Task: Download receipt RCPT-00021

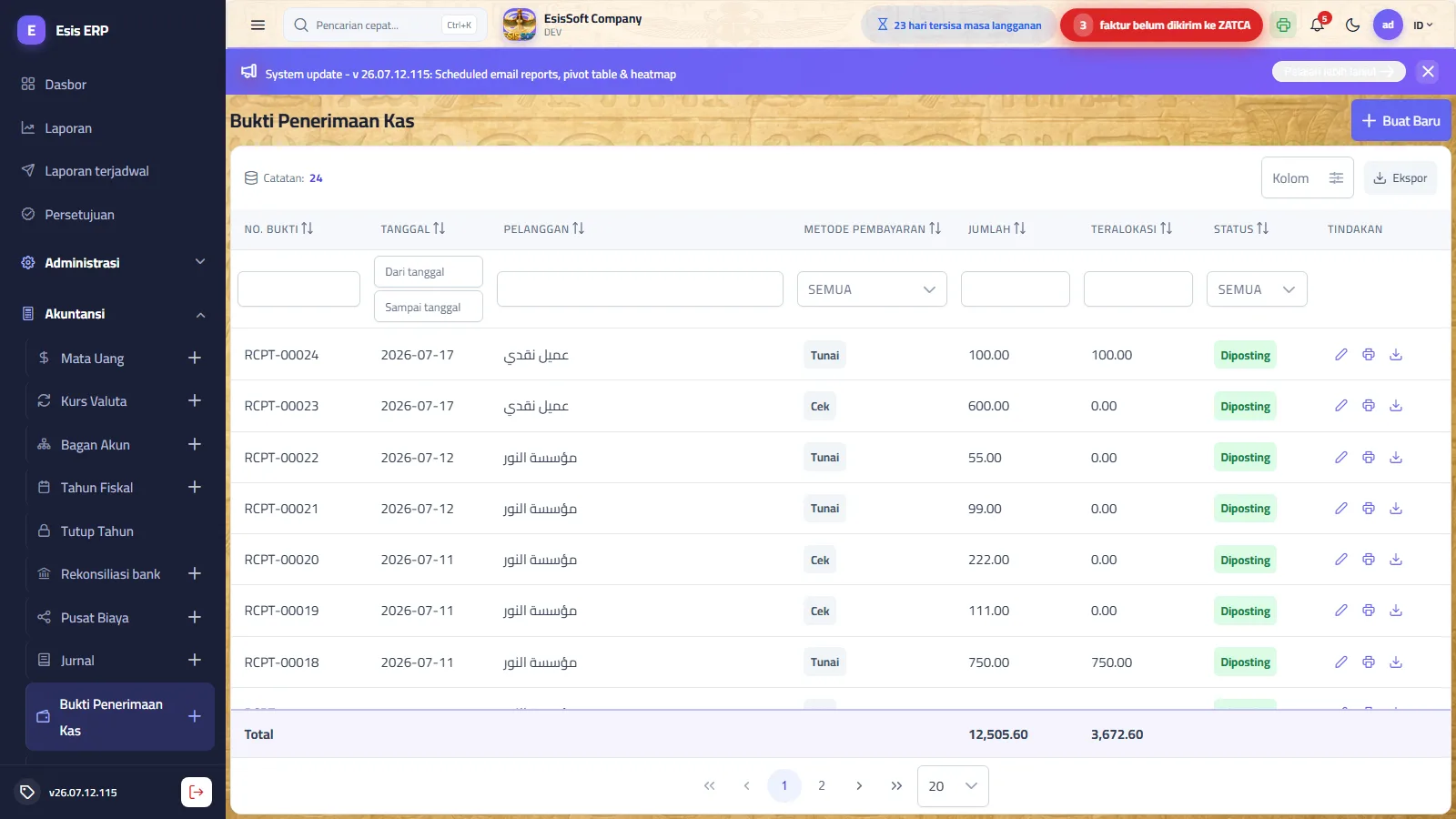Action: [x=1396, y=509]
